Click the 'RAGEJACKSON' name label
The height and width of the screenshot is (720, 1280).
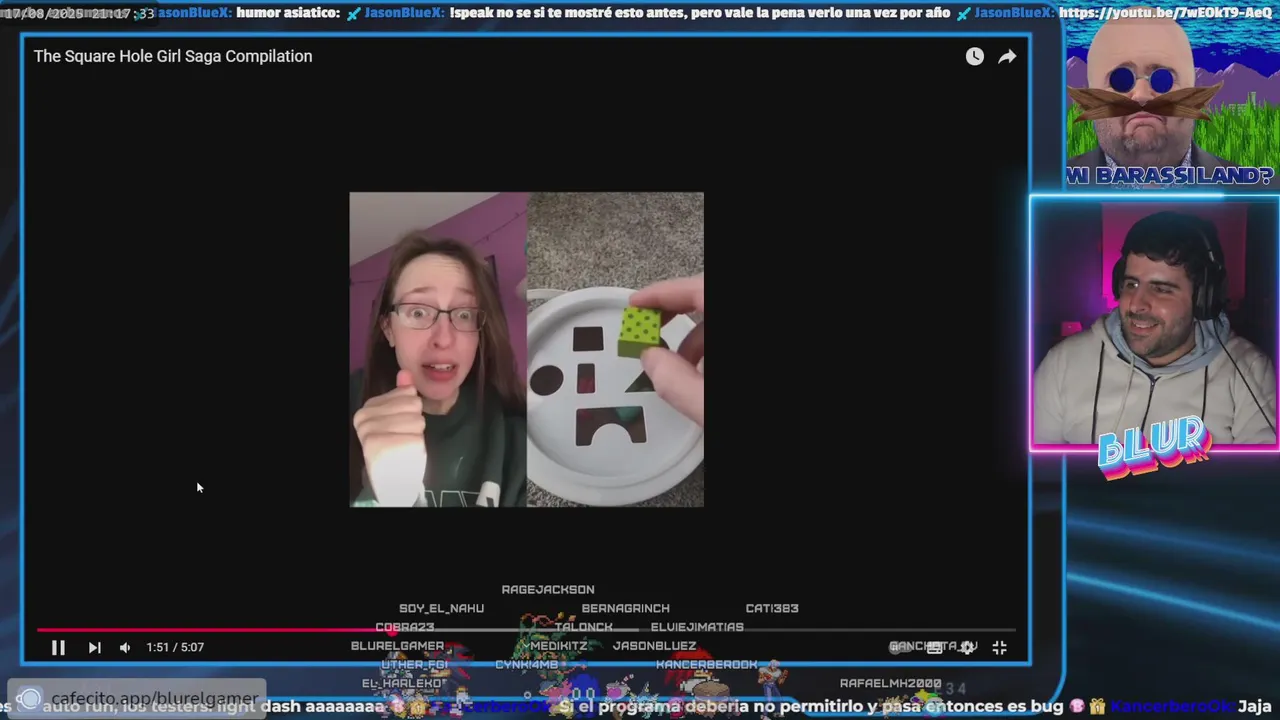pos(548,589)
